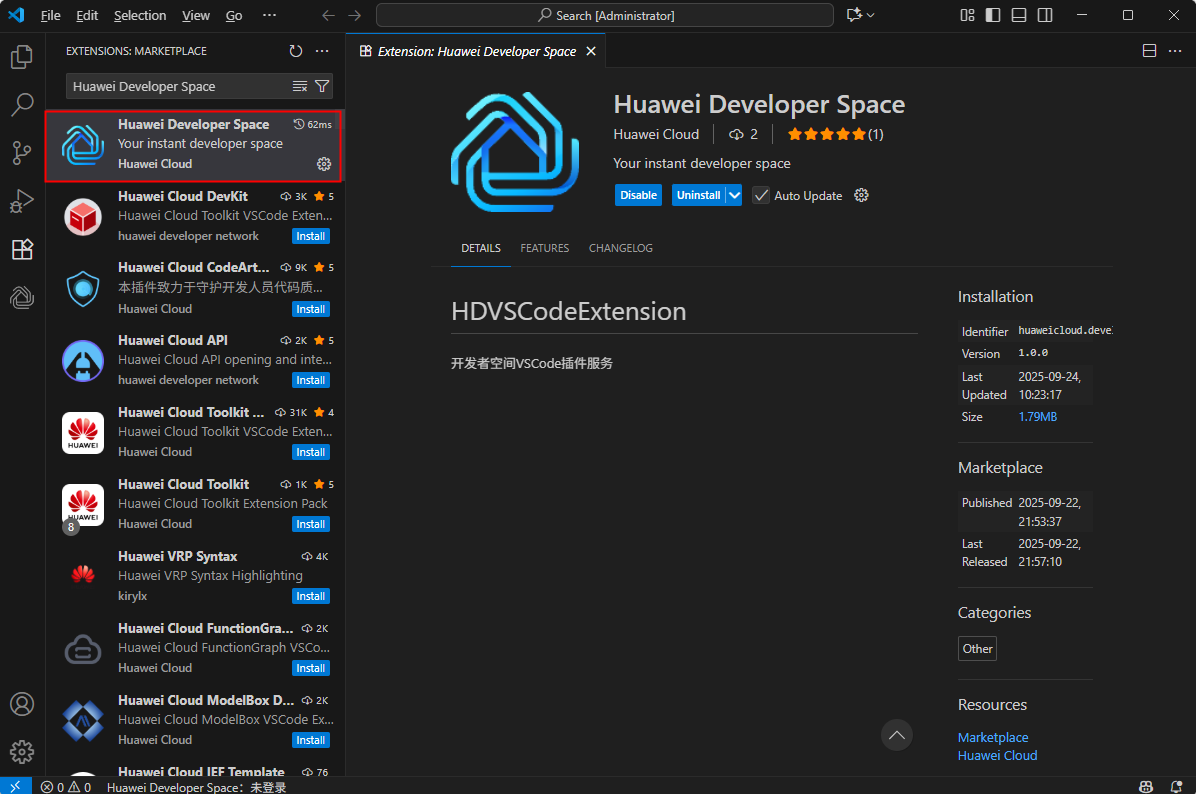Switch to the CHANGELOG tab

[620, 248]
